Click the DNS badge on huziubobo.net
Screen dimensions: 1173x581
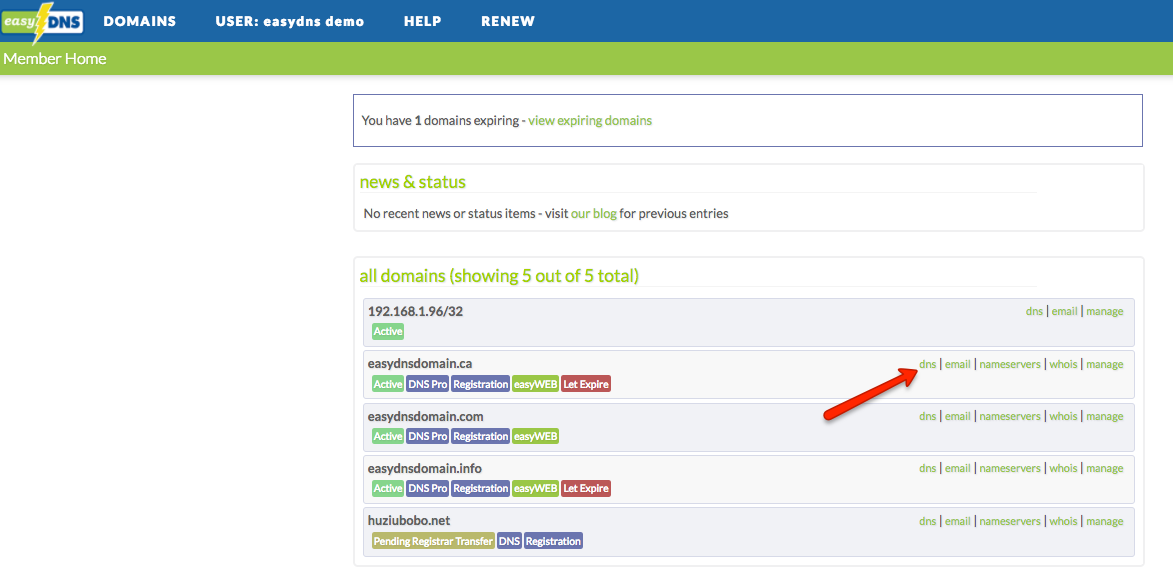509,541
